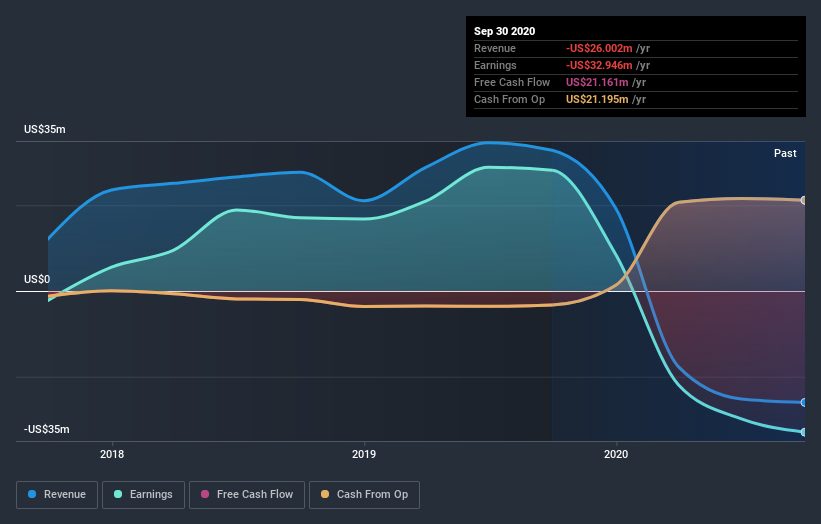Image resolution: width=821 pixels, height=524 pixels.
Task: Click the Sep 30 2020 tooltip date
Action: coord(504,31)
